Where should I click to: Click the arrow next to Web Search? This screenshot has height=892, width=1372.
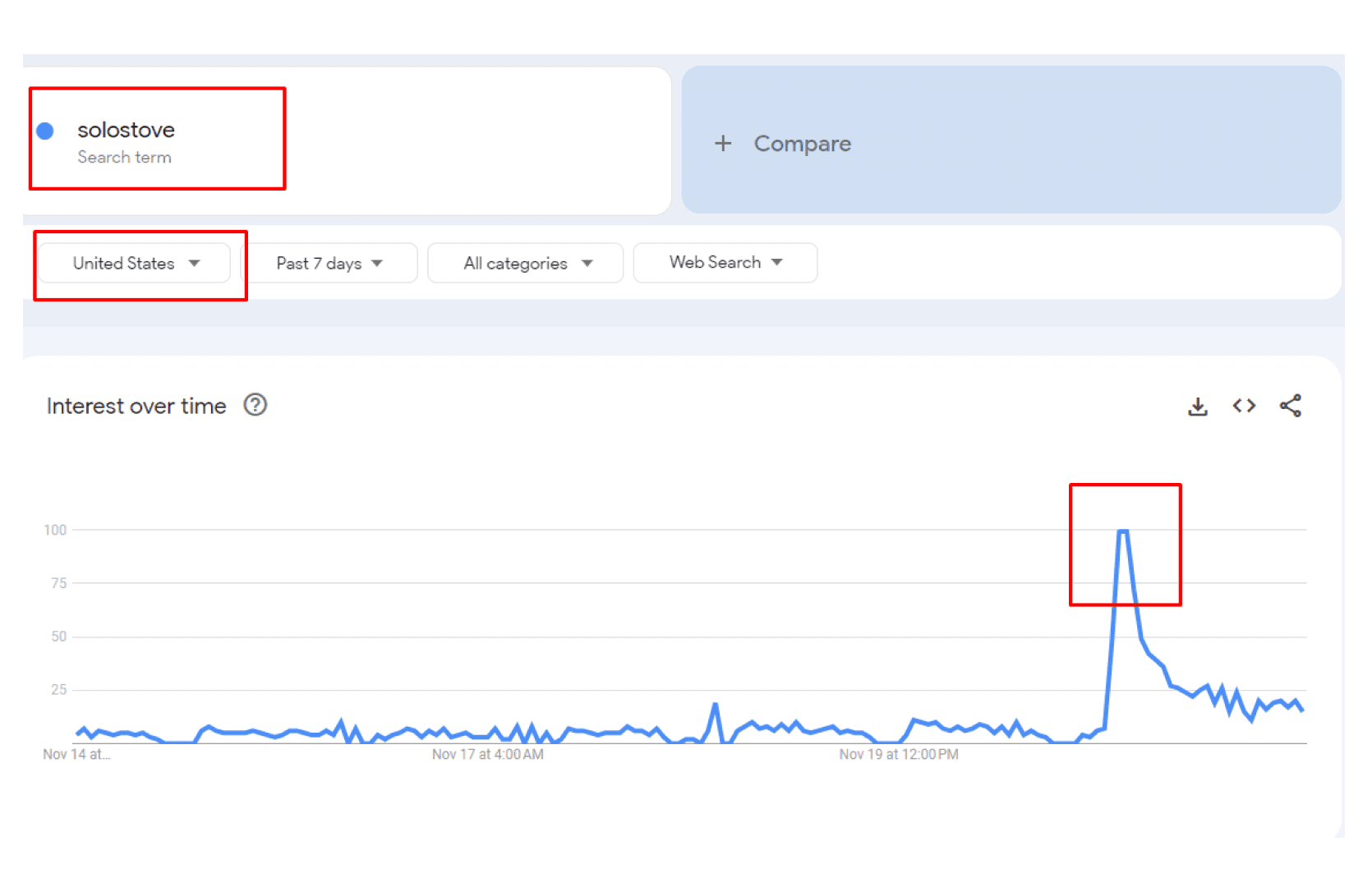(777, 263)
